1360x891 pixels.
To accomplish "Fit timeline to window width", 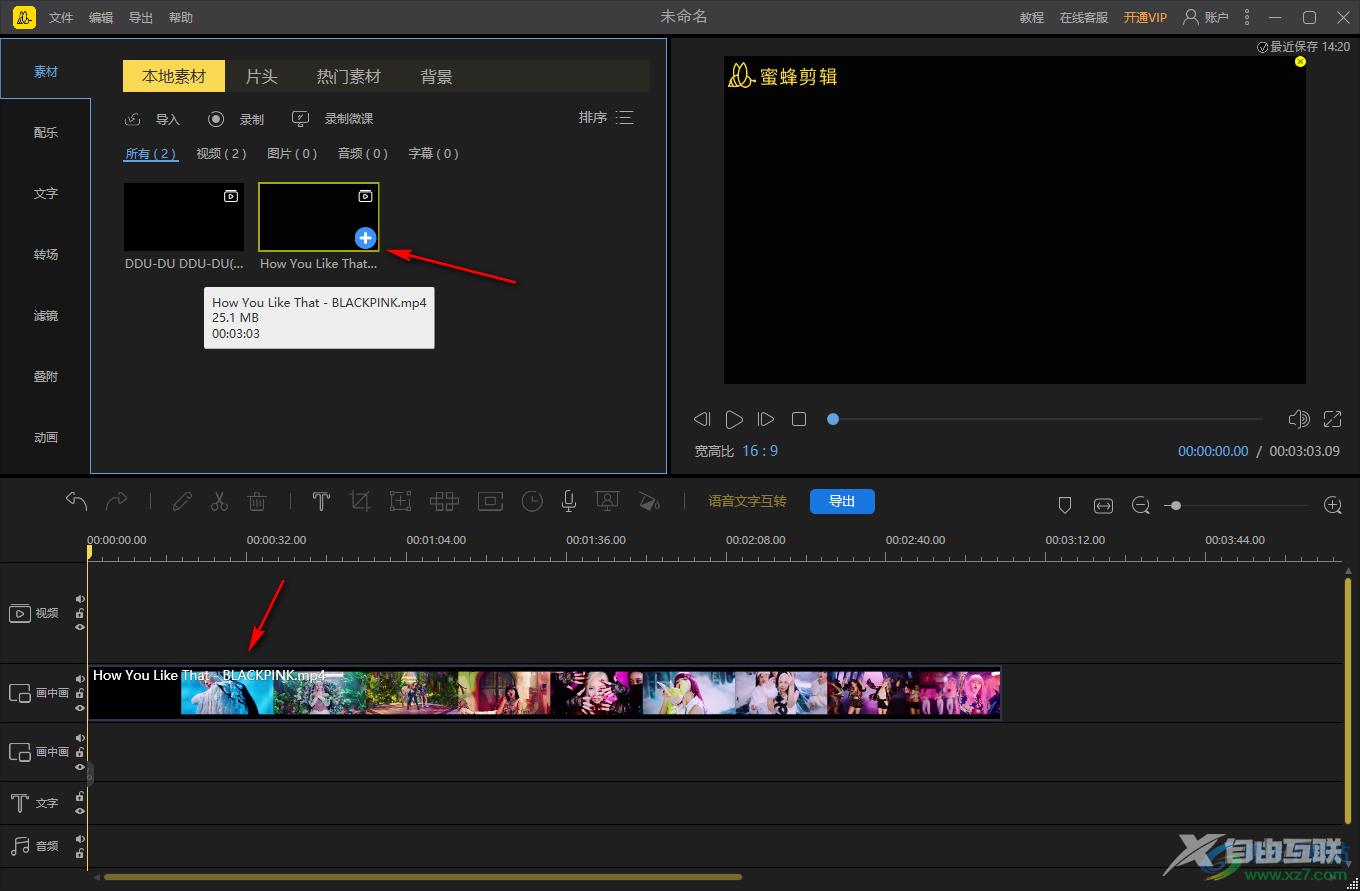I will 1103,506.
